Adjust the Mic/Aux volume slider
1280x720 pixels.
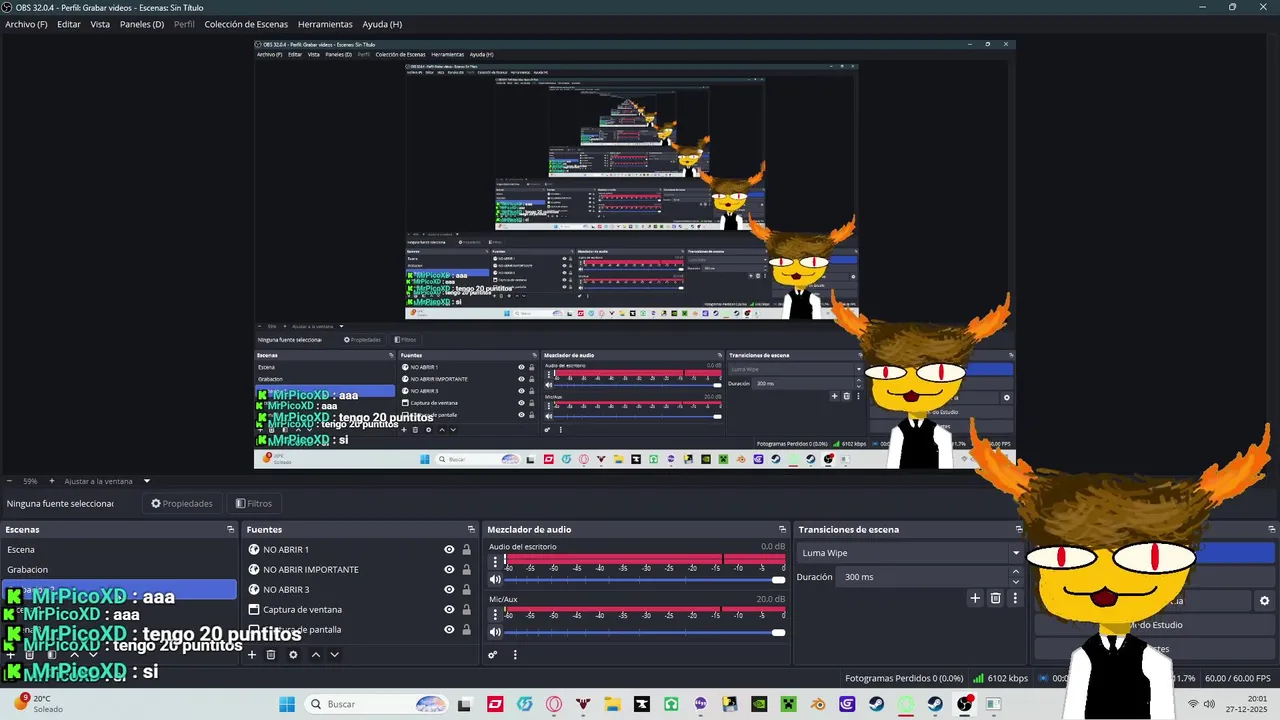645,632
